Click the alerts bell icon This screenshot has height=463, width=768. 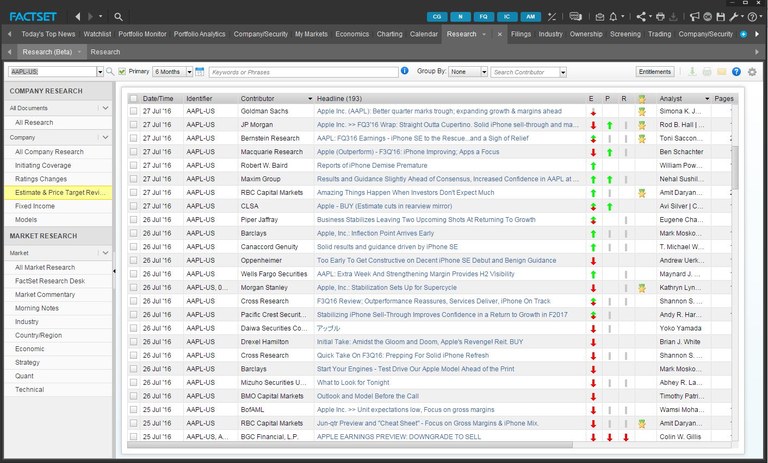[x=613, y=17]
